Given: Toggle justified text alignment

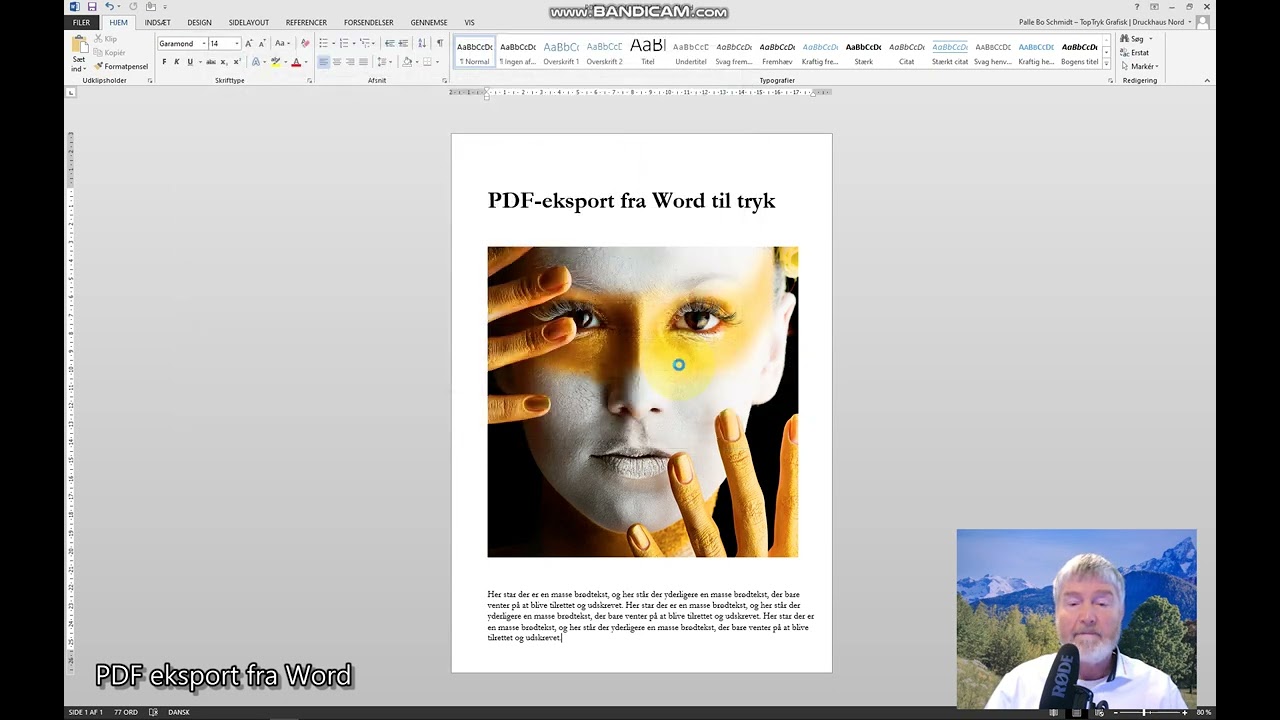Looking at the screenshot, I should (x=363, y=62).
